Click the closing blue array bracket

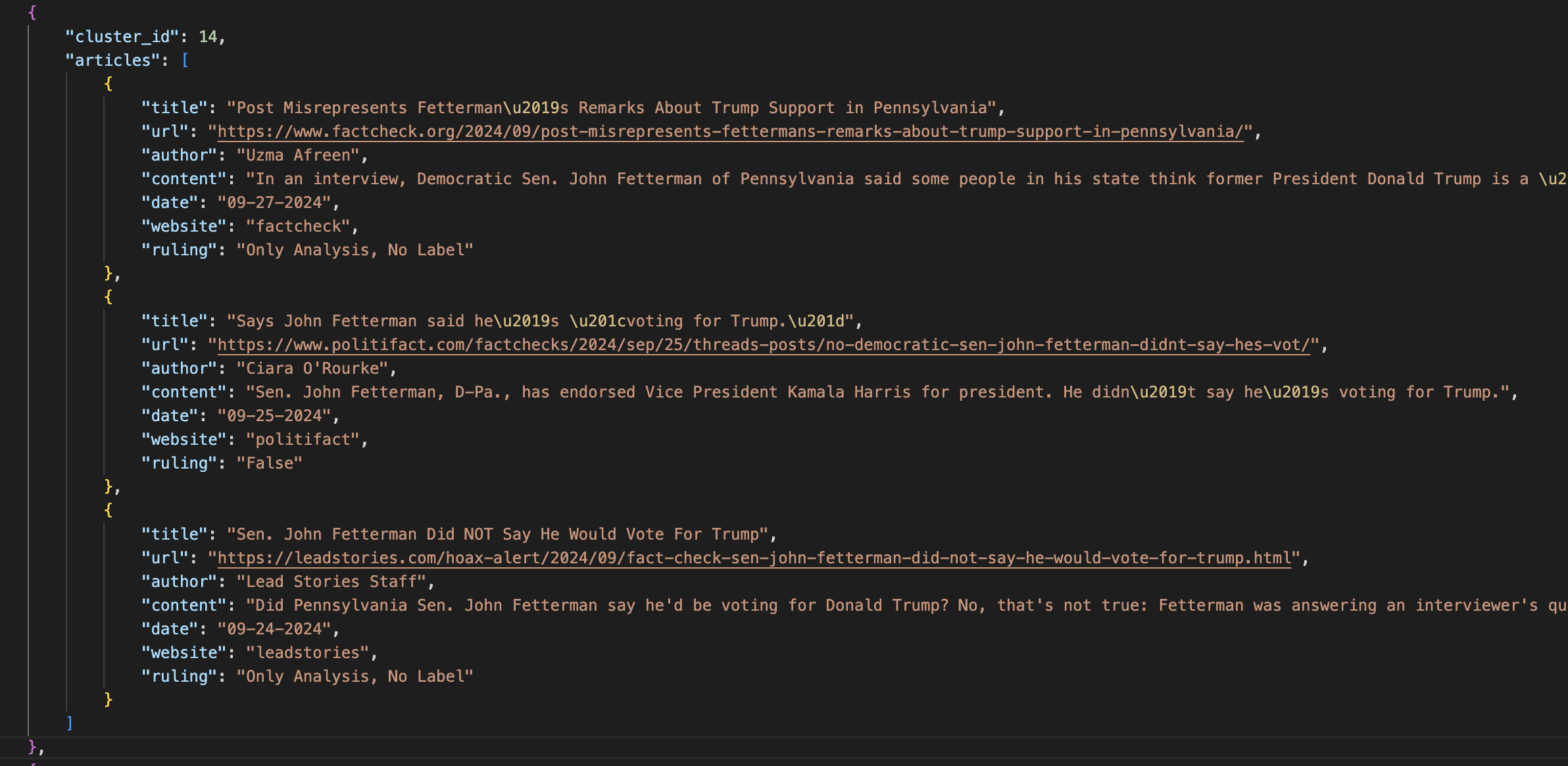pyautogui.click(x=69, y=723)
